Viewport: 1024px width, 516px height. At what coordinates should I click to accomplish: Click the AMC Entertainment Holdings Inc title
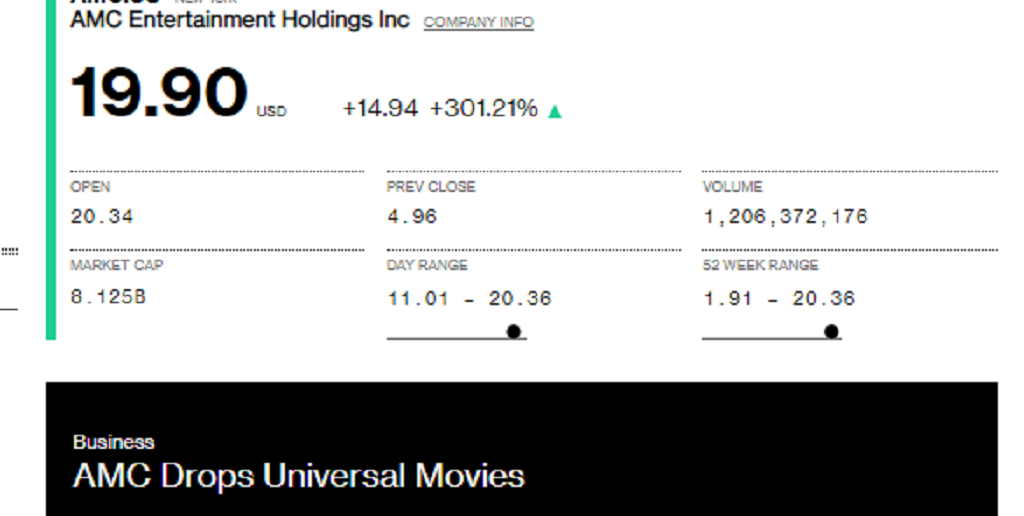pos(240,20)
